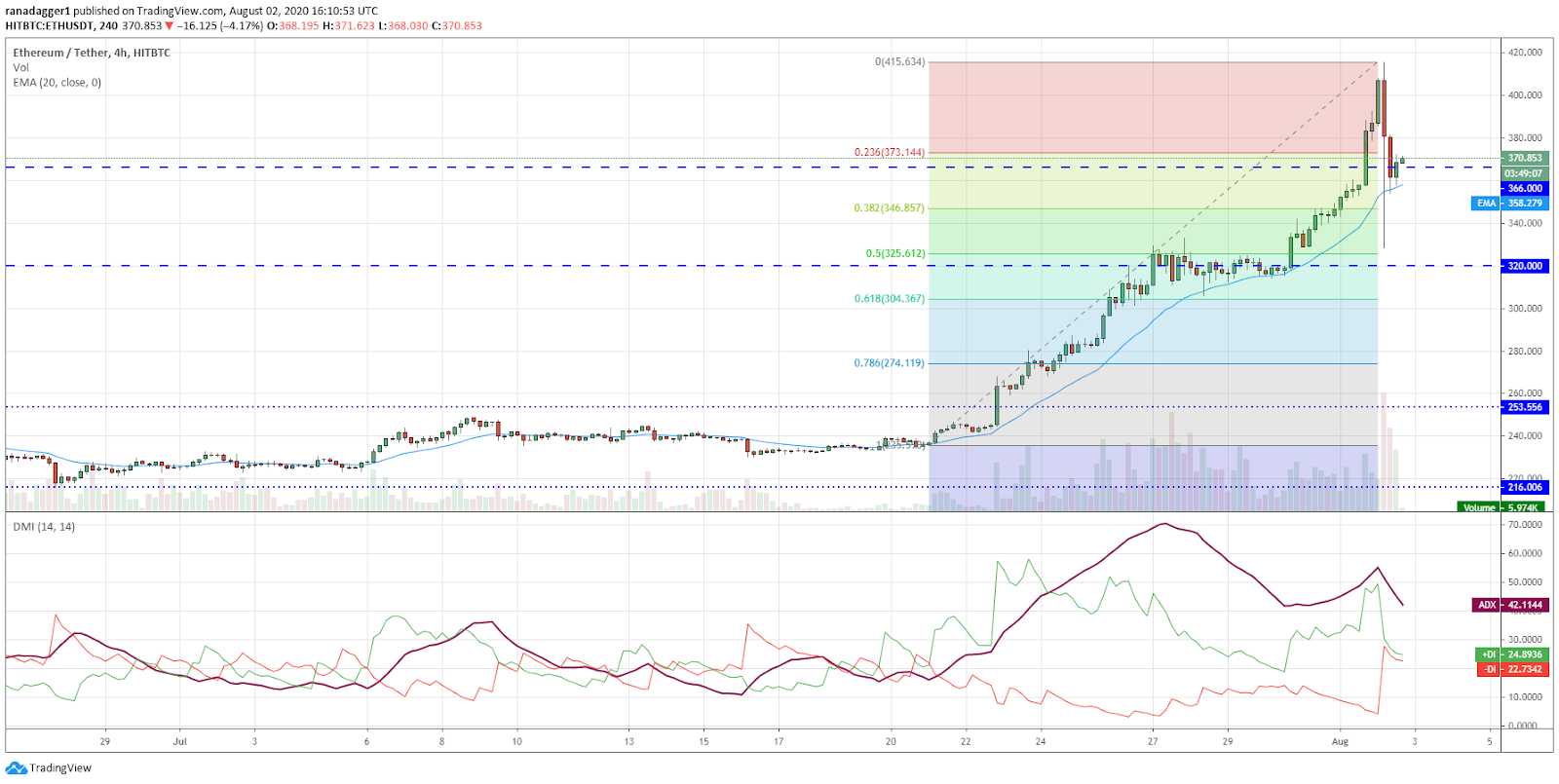Click the 30.0000 DMI axis label

(1525, 640)
